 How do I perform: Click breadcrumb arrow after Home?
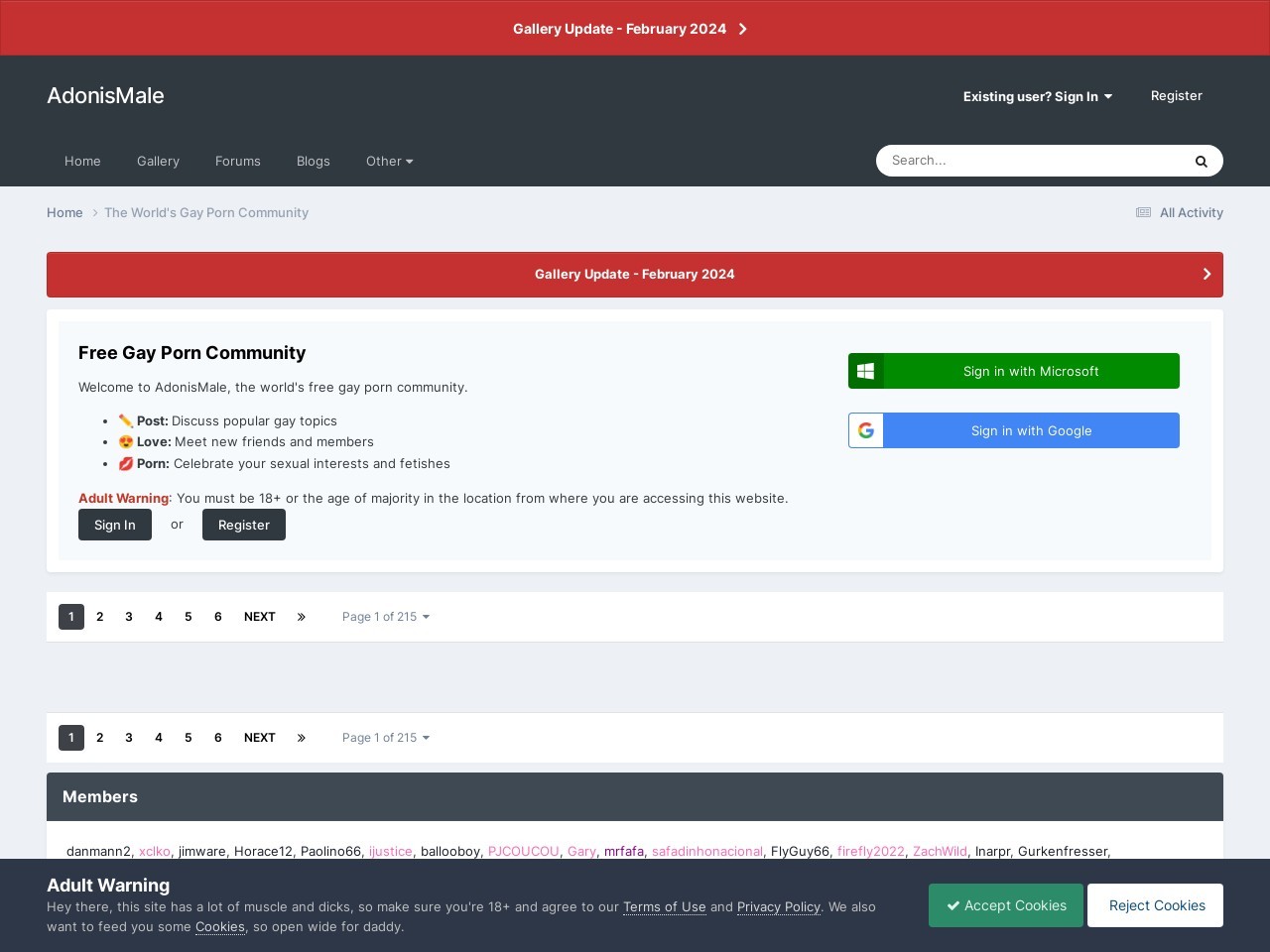tap(96, 212)
